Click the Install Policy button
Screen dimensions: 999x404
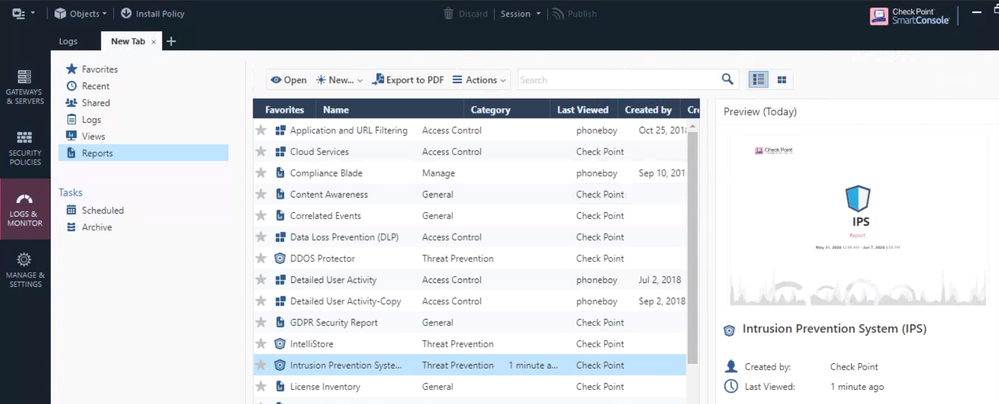[153, 13]
